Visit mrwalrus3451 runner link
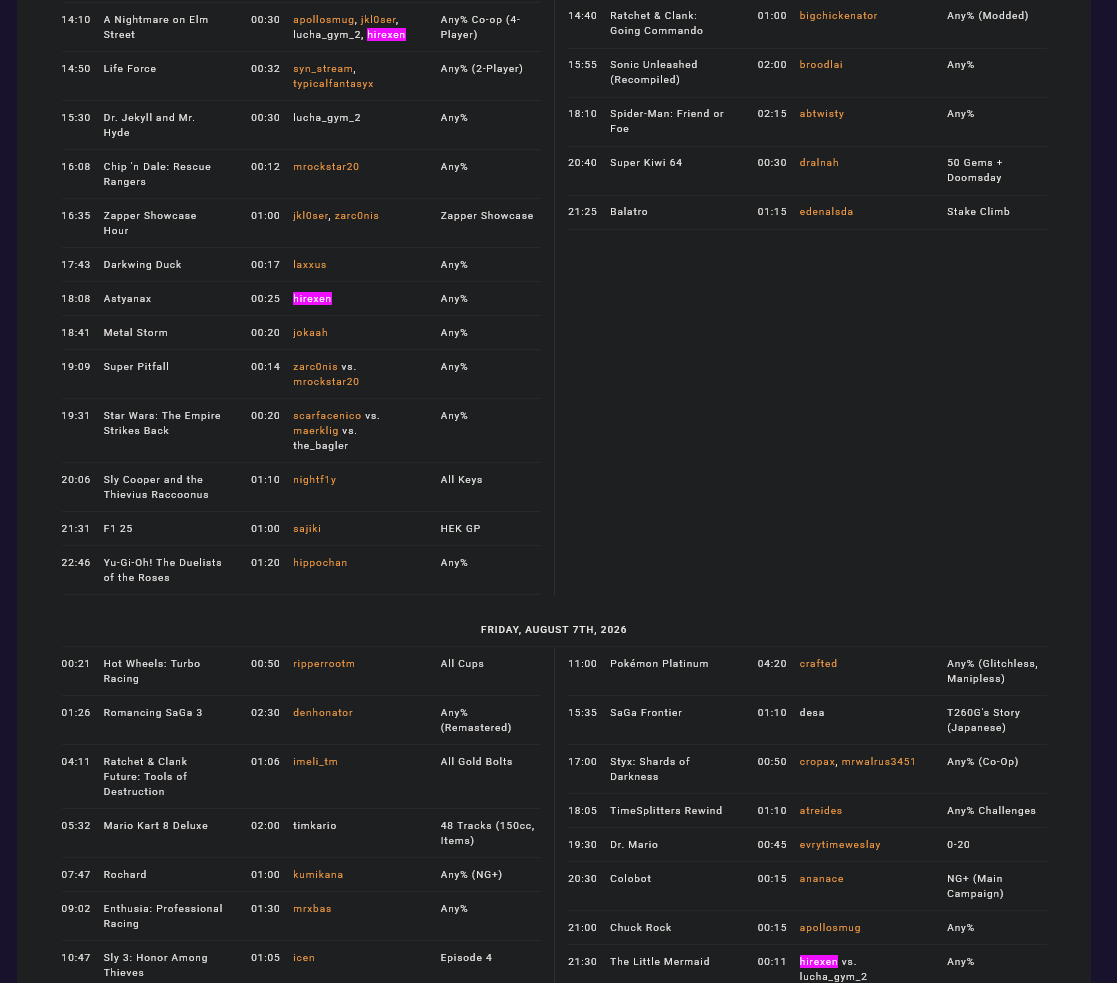This screenshot has width=1117, height=983. [x=878, y=762]
